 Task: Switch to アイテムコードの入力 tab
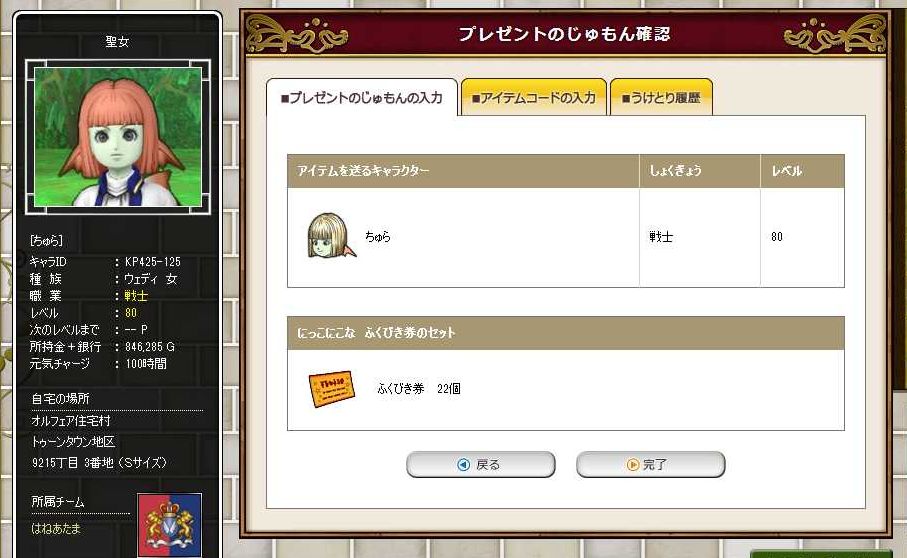(533, 98)
